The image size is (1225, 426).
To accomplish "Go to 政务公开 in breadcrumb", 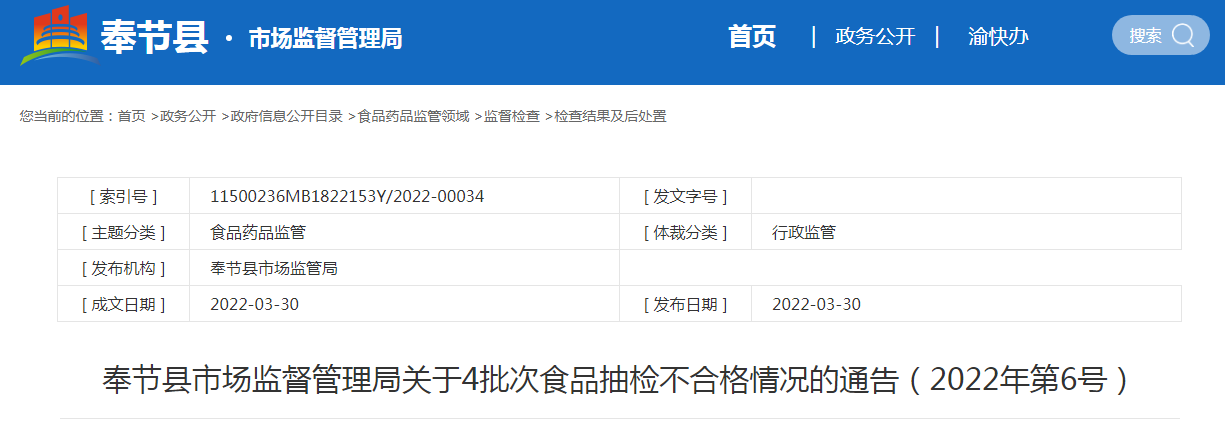I will point(188,116).
